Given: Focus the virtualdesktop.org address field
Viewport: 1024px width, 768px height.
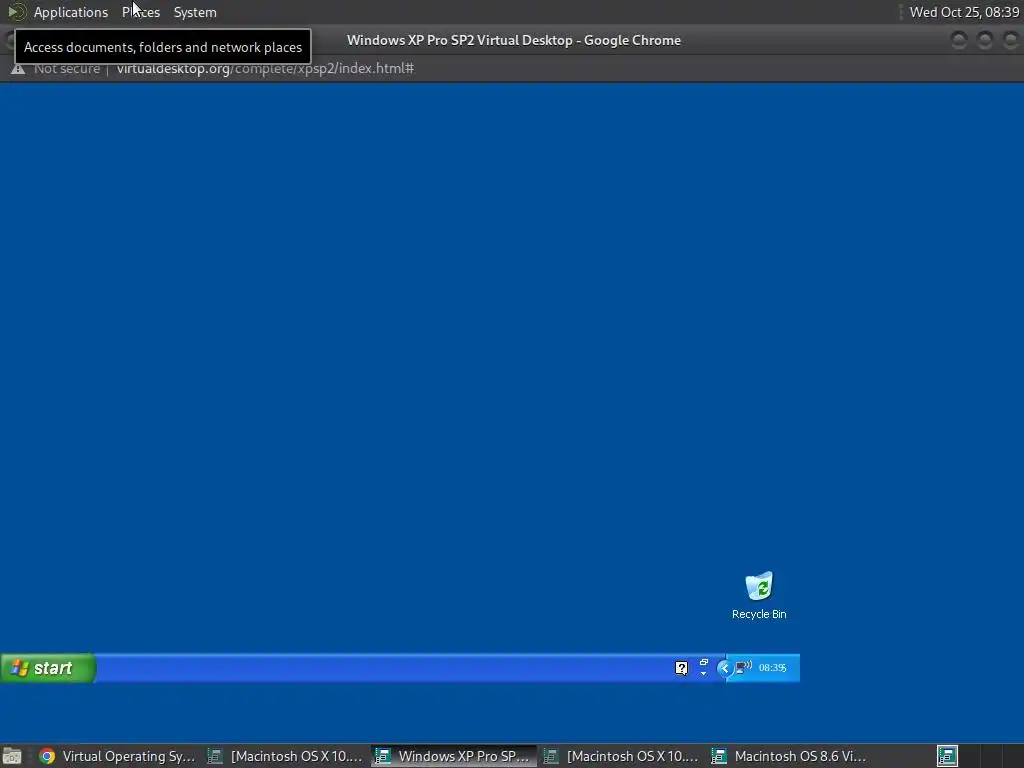Looking at the screenshot, I should 265,69.
